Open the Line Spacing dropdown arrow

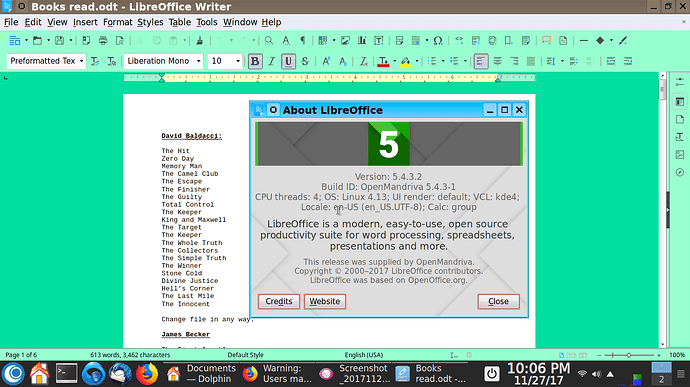(562, 61)
